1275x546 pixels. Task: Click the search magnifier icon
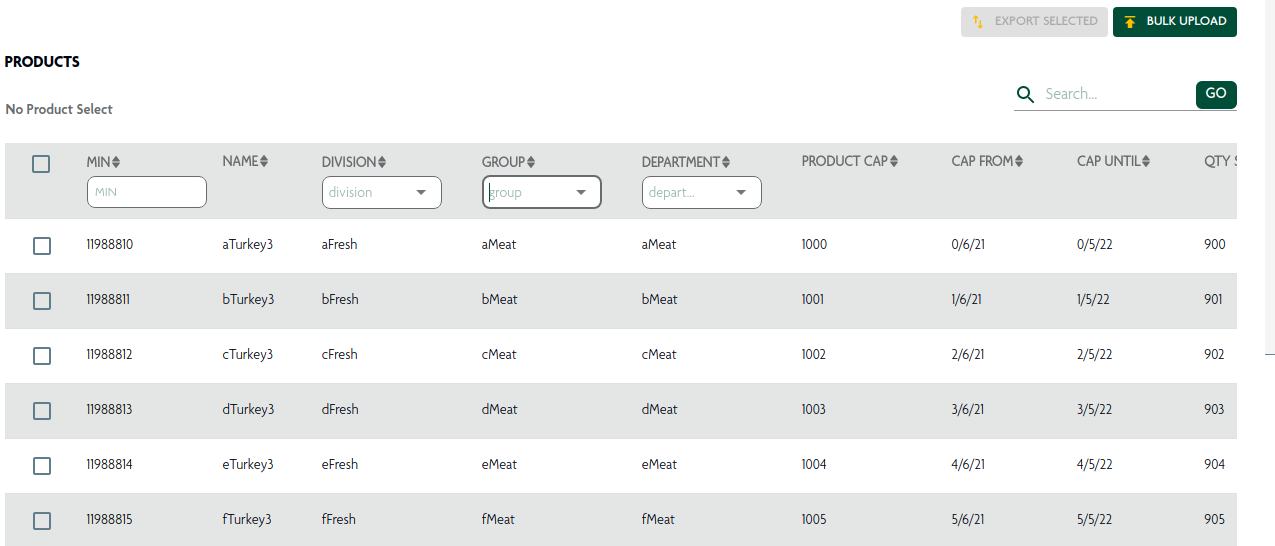pyautogui.click(x=1025, y=95)
